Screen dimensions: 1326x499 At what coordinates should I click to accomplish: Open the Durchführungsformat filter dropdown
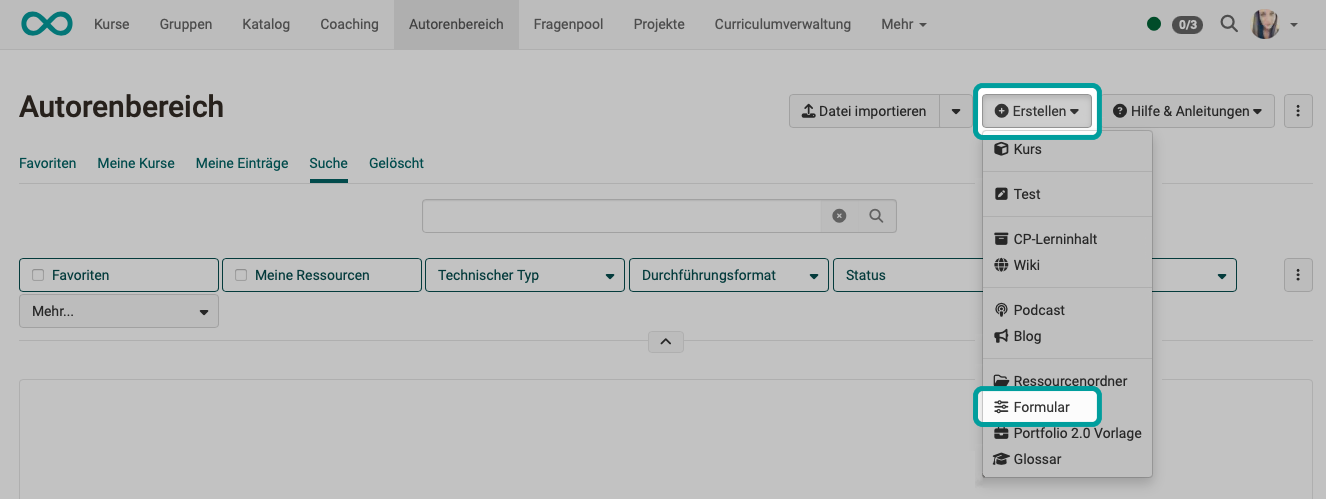[x=729, y=275]
